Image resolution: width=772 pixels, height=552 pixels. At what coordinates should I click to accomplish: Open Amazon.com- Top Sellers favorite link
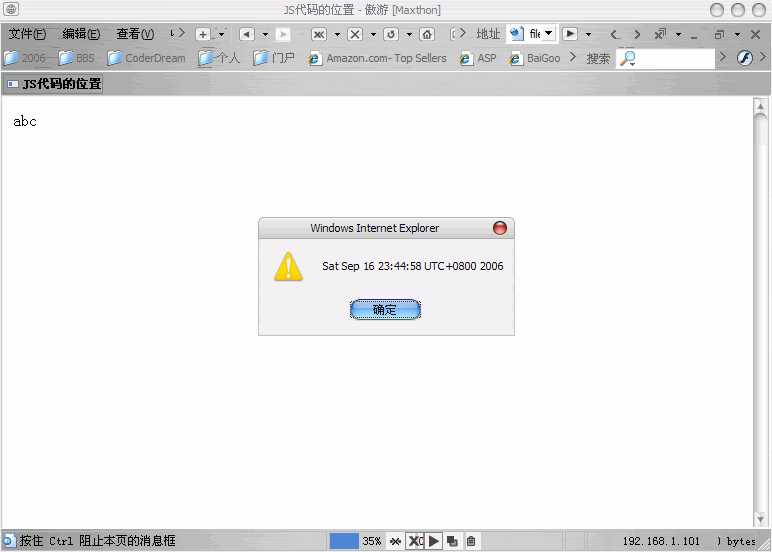(x=377, y=58)
